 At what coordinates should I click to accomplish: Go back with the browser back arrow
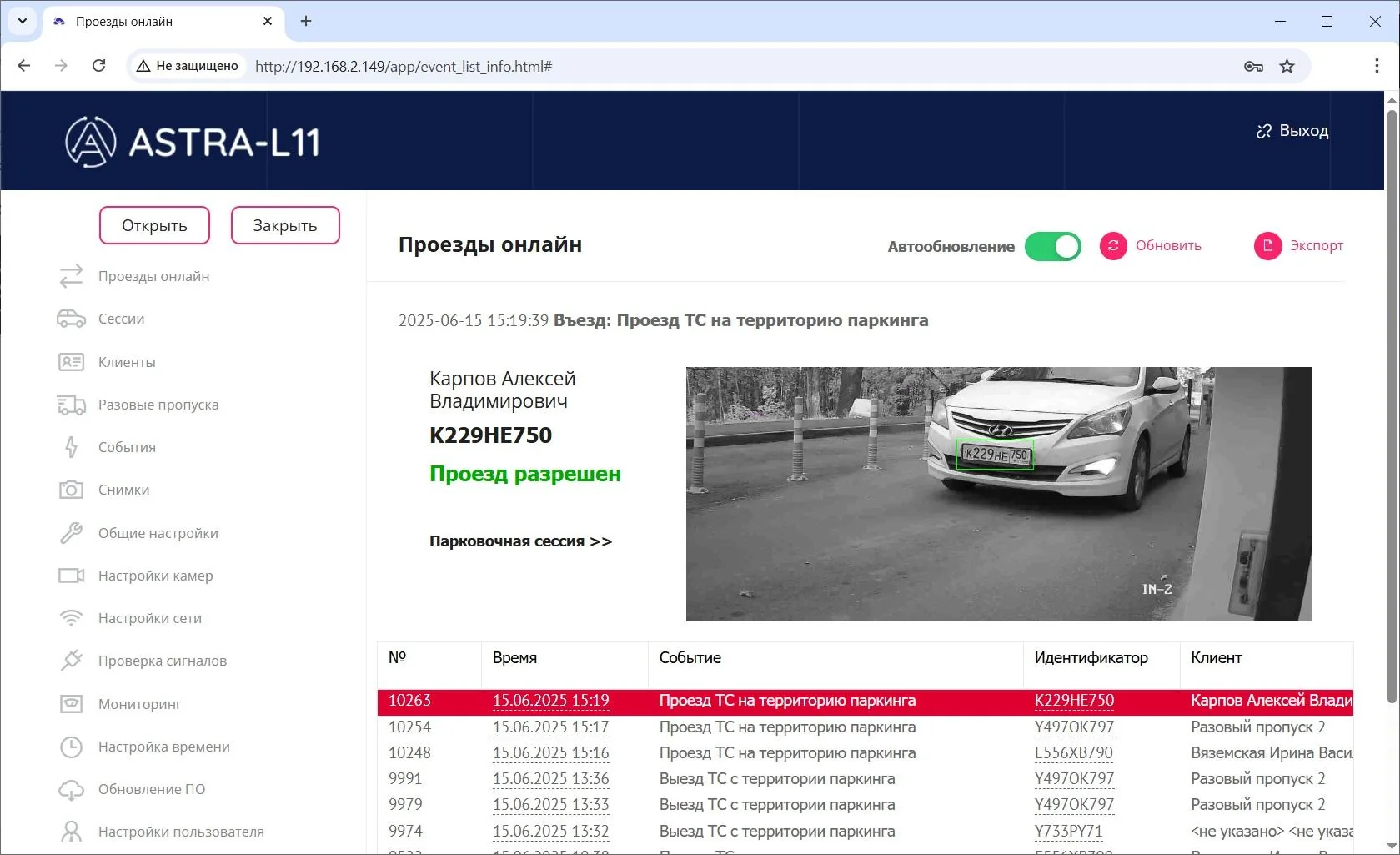pos(24,66)
